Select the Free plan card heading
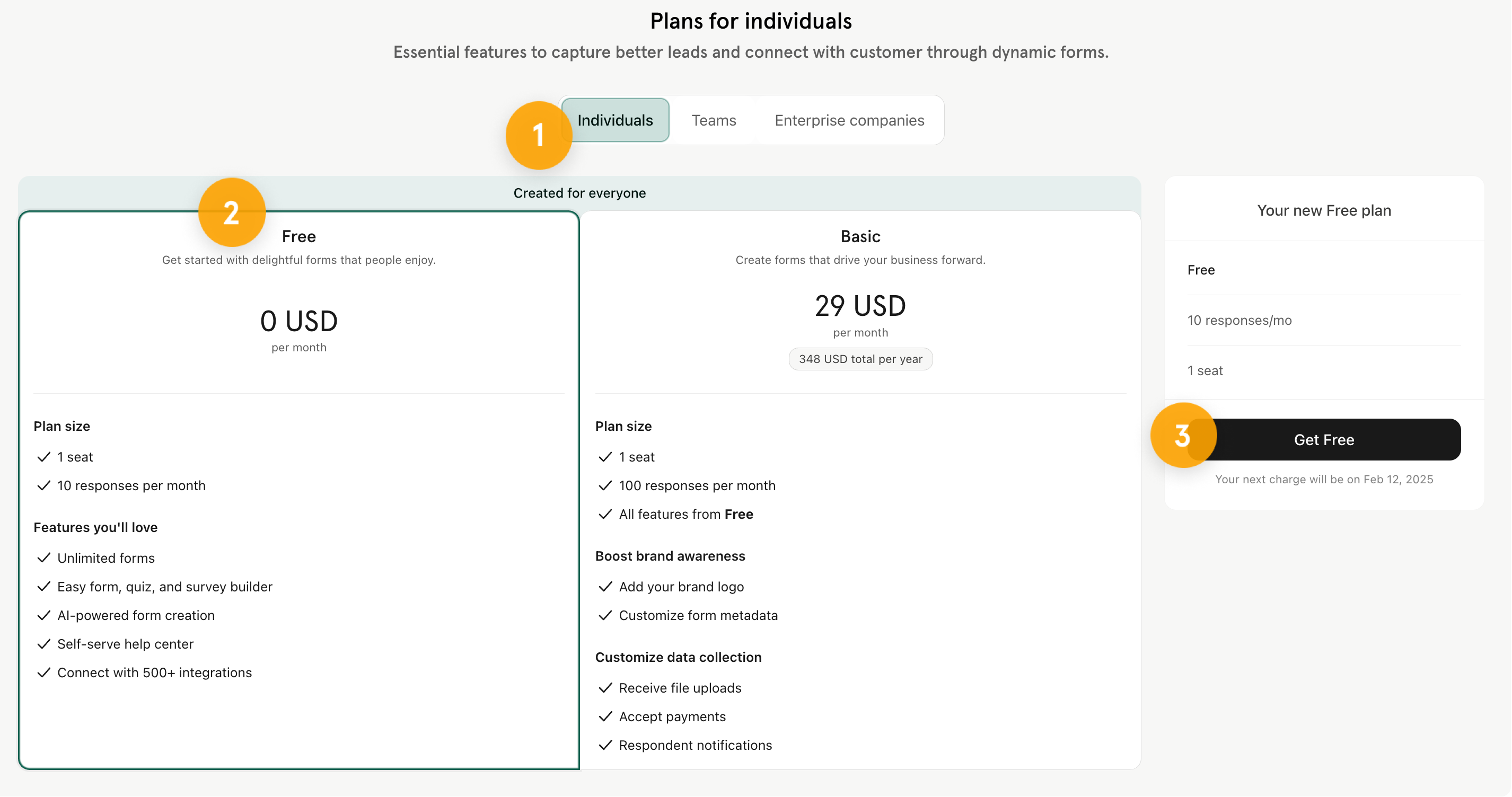Image resolution: width=1512 pixels, height=797 pixels. coord(299,236)
